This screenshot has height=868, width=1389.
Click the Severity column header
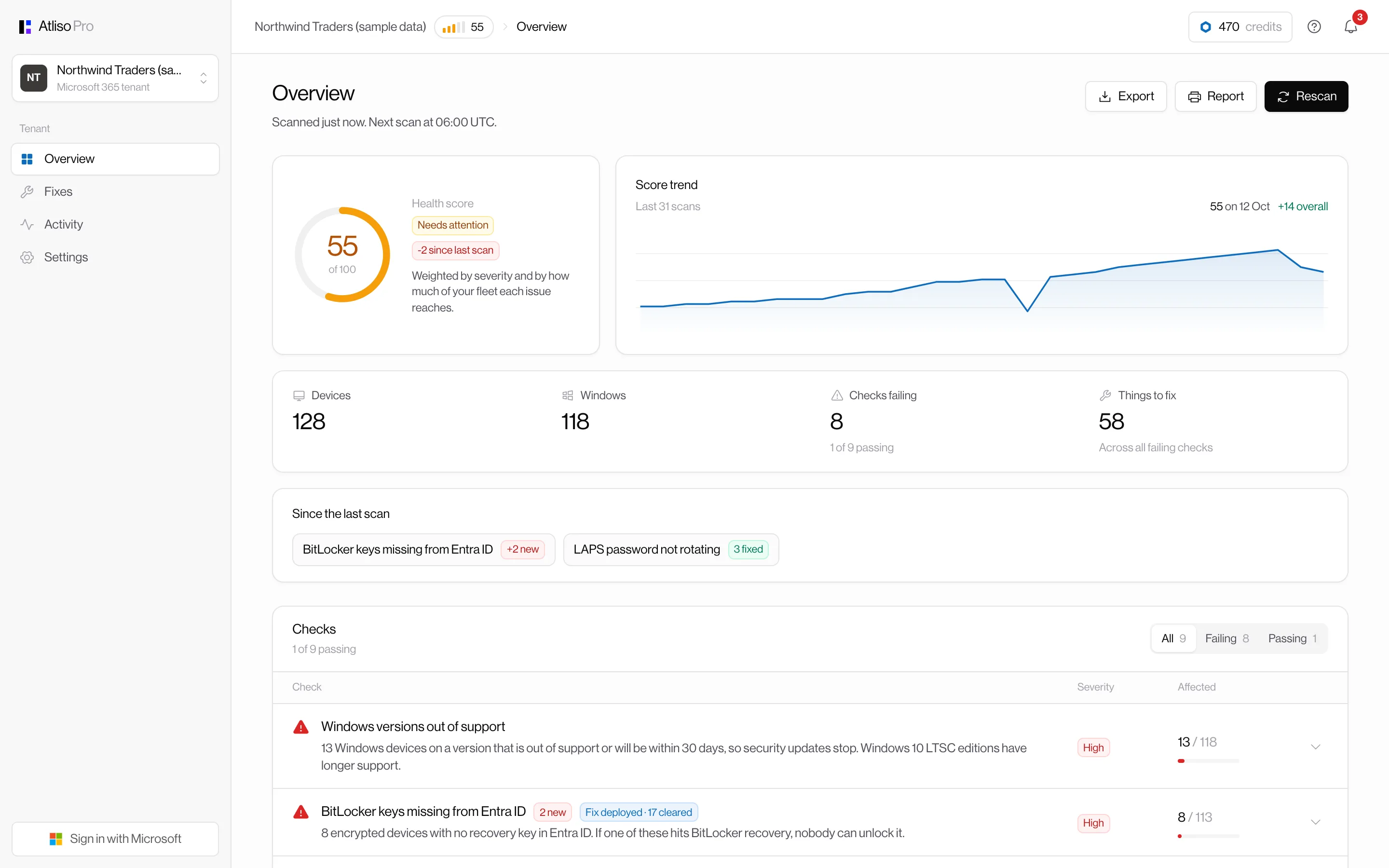tap(1095, 687)
